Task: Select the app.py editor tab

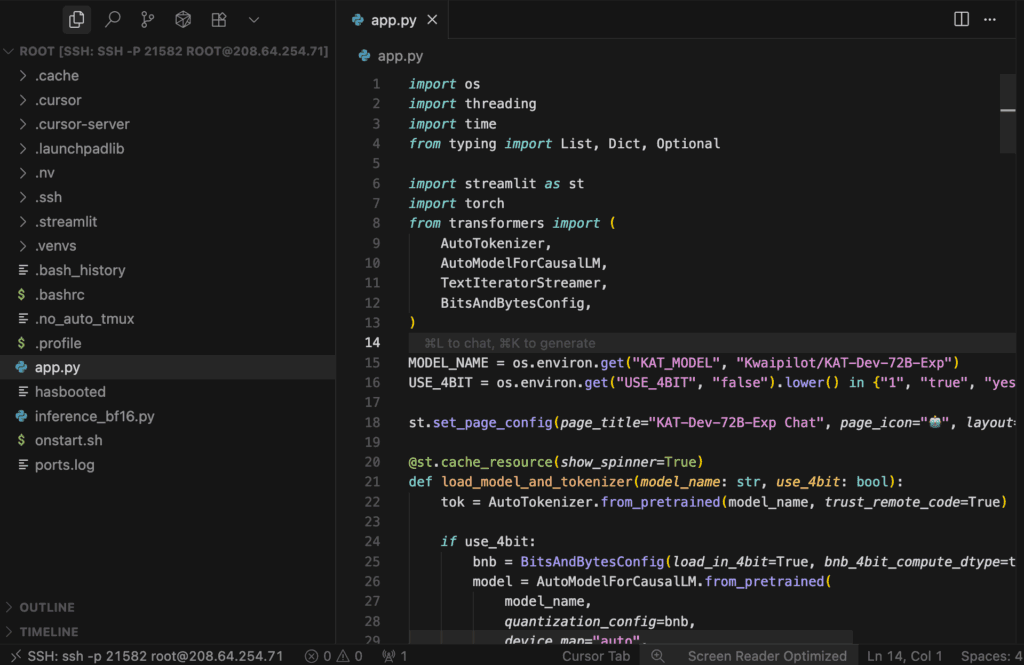Action: tap(390, 20)
